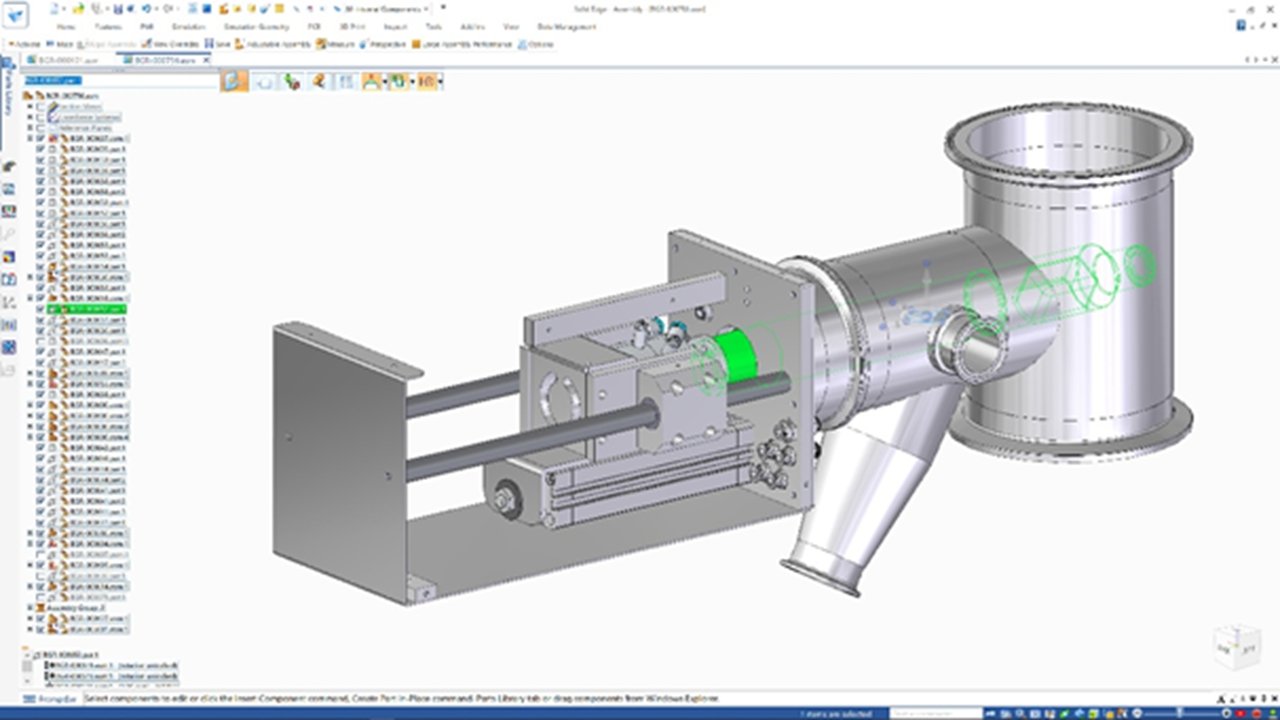
Task: Click the Save command in the ribbon
Action: pyautogui.click(x=218, y=44)
